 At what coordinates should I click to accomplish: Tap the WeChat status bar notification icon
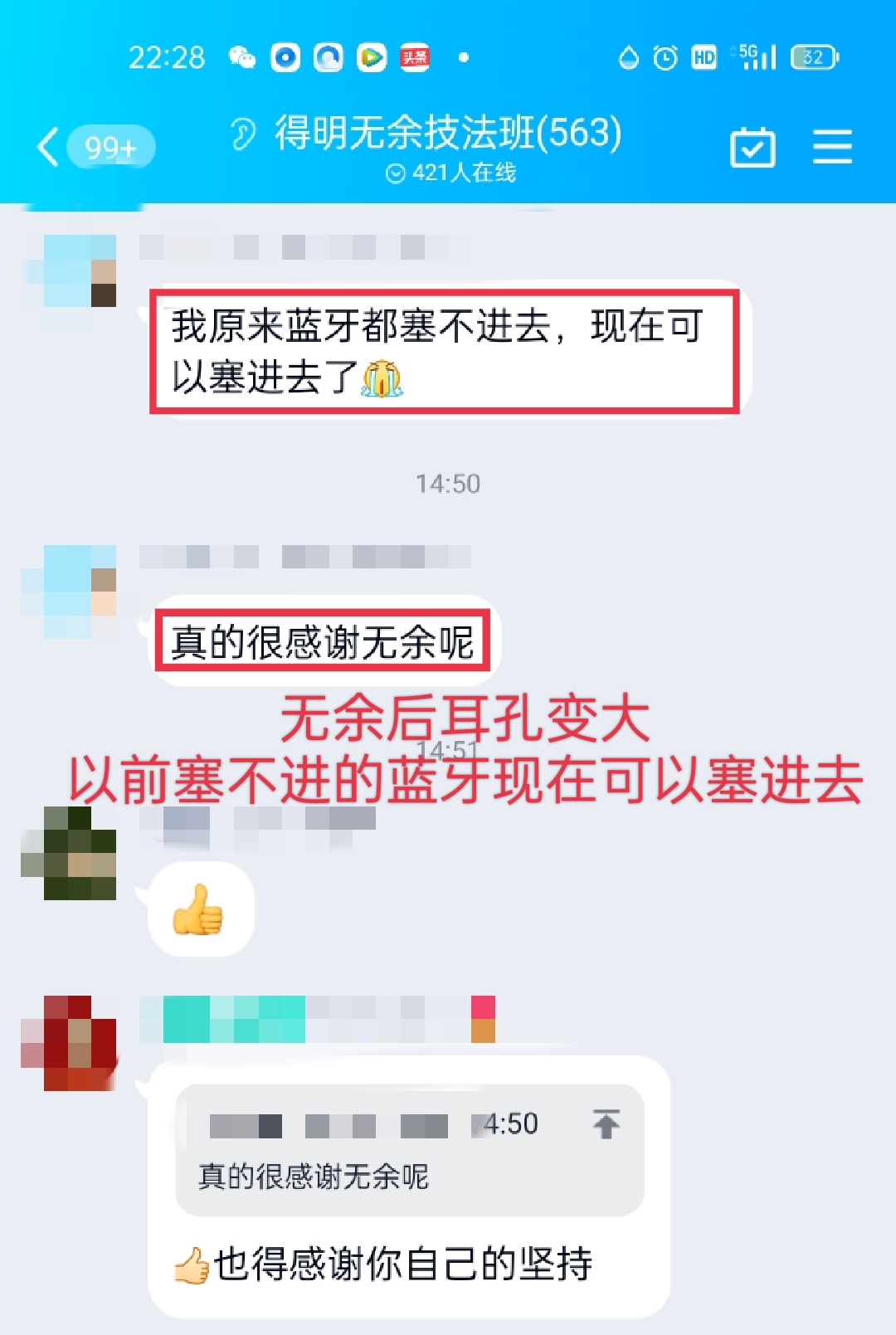pyautogui.click(x=242, y=57)
